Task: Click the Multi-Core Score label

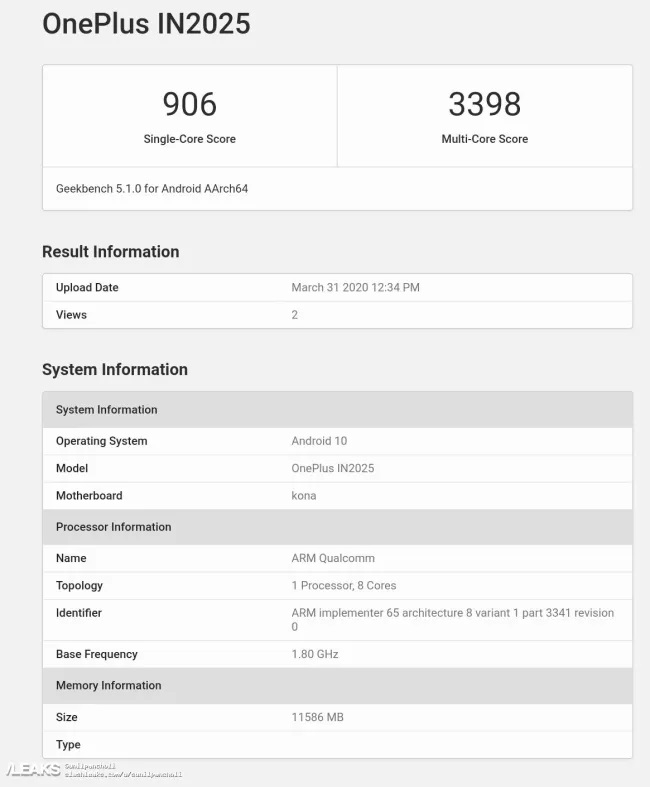Action: (x=484, y=139)
